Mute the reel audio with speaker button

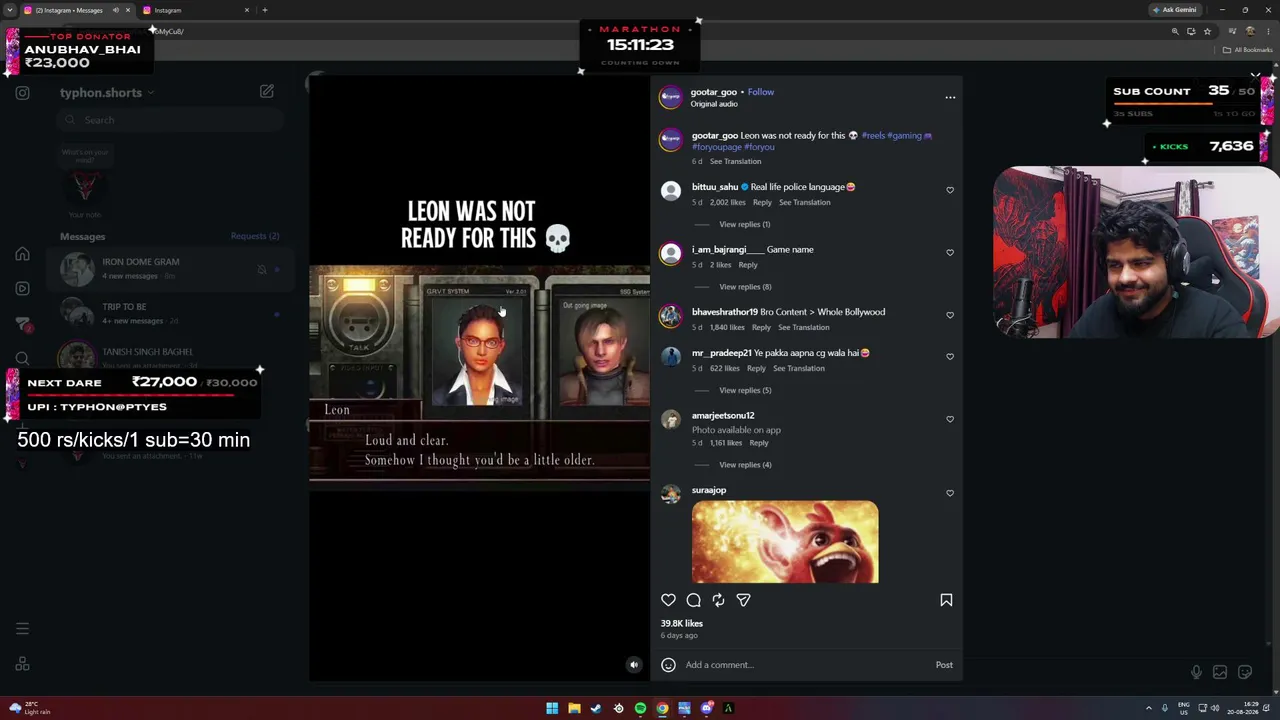coord(633,665)
